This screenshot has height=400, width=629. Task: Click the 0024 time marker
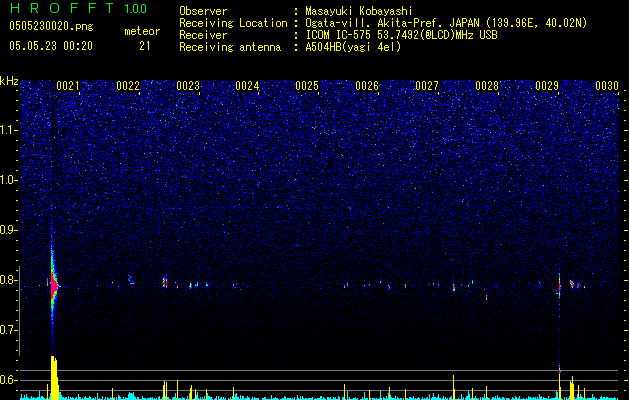247,86
